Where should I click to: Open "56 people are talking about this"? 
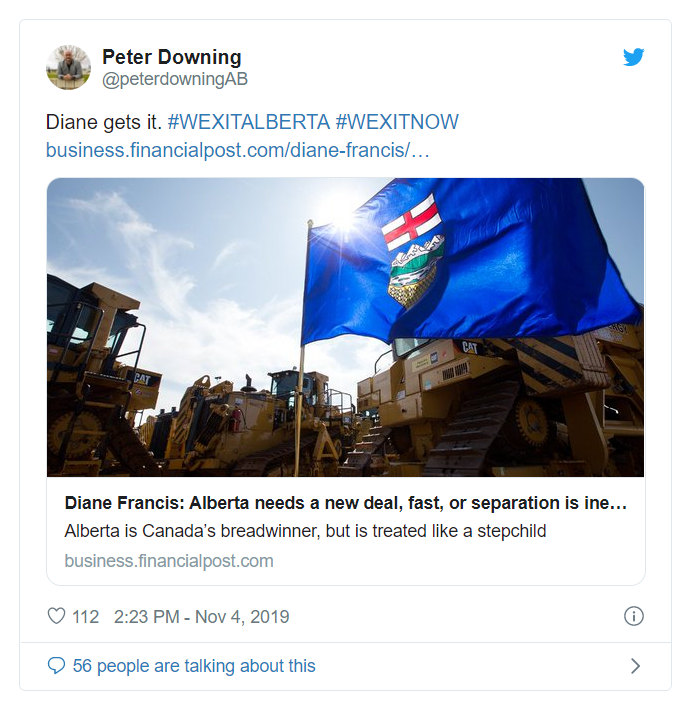pyautogui.click(x=194, y=666)
